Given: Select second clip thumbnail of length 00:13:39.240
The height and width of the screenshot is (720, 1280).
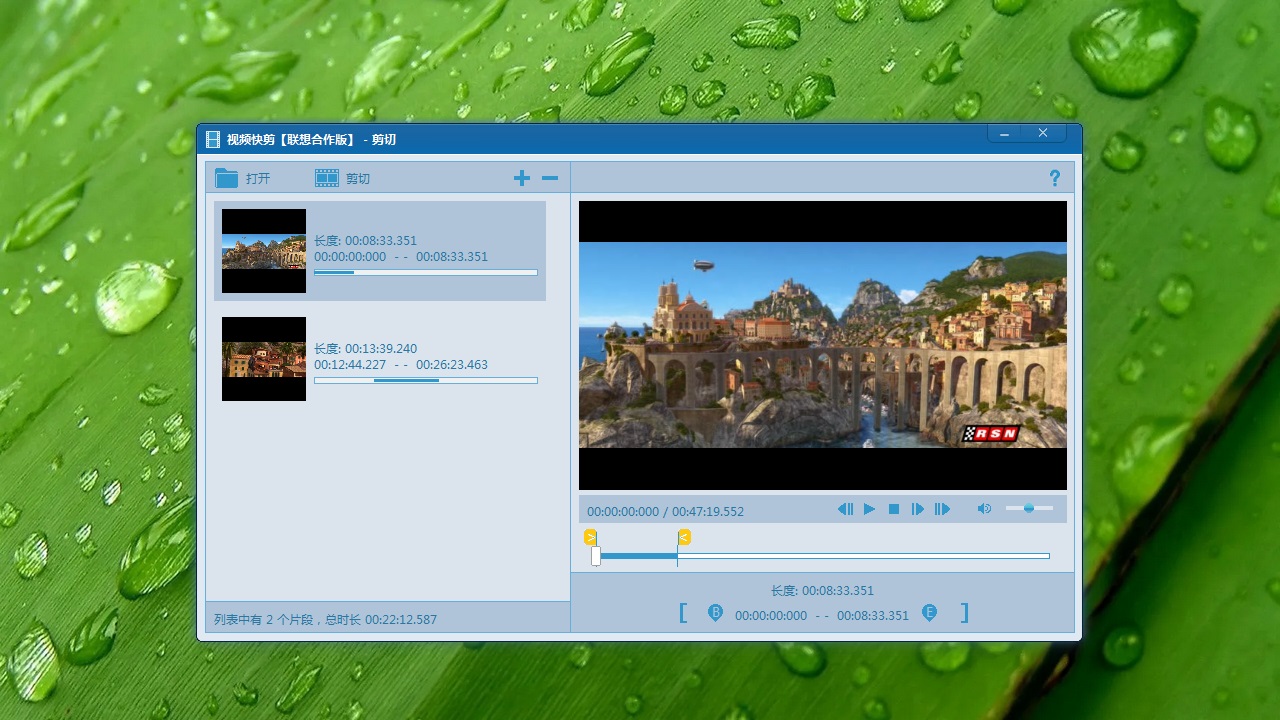Looking at the screenshot, I should tap(264, 359).
